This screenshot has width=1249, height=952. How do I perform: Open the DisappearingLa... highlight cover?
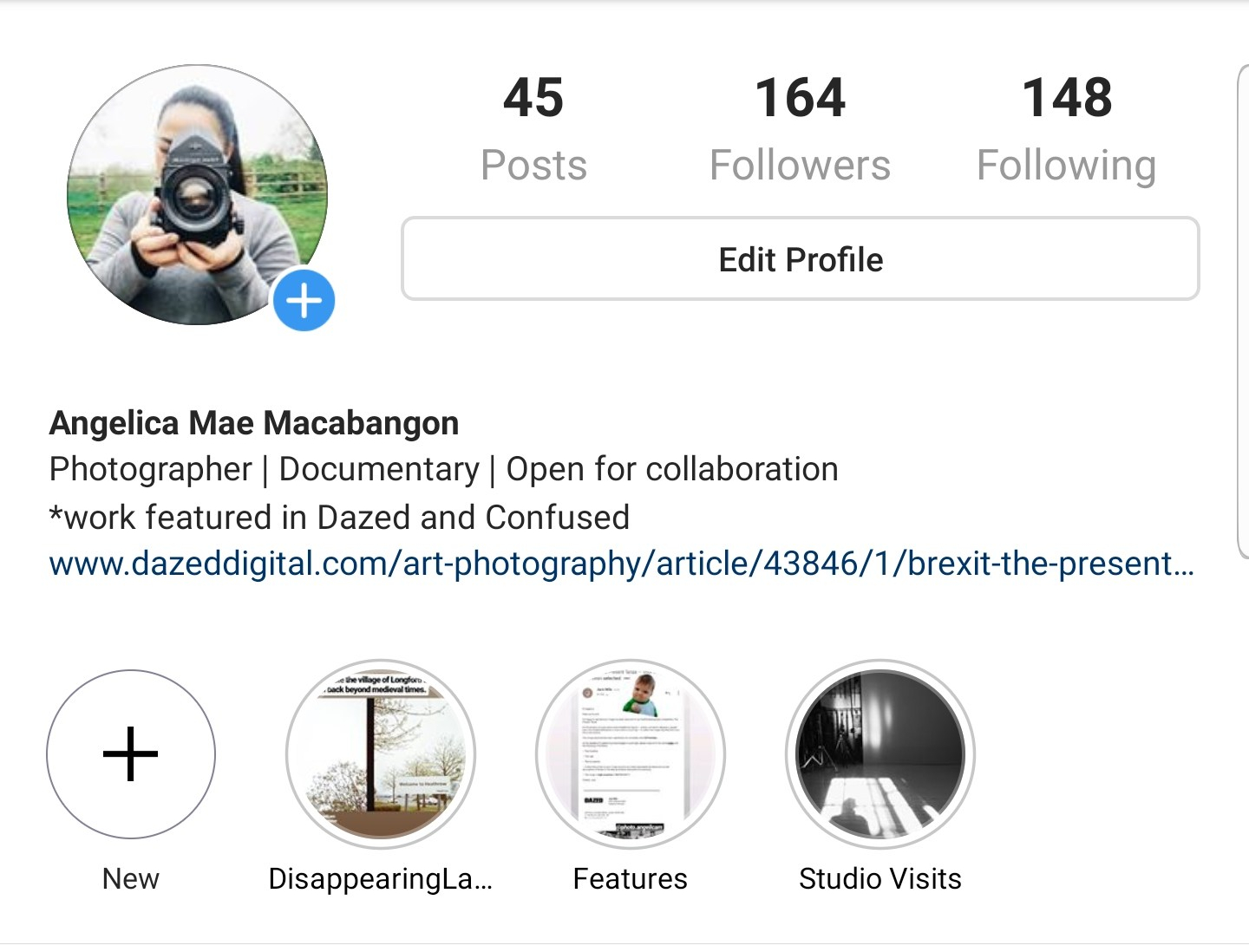381,753
